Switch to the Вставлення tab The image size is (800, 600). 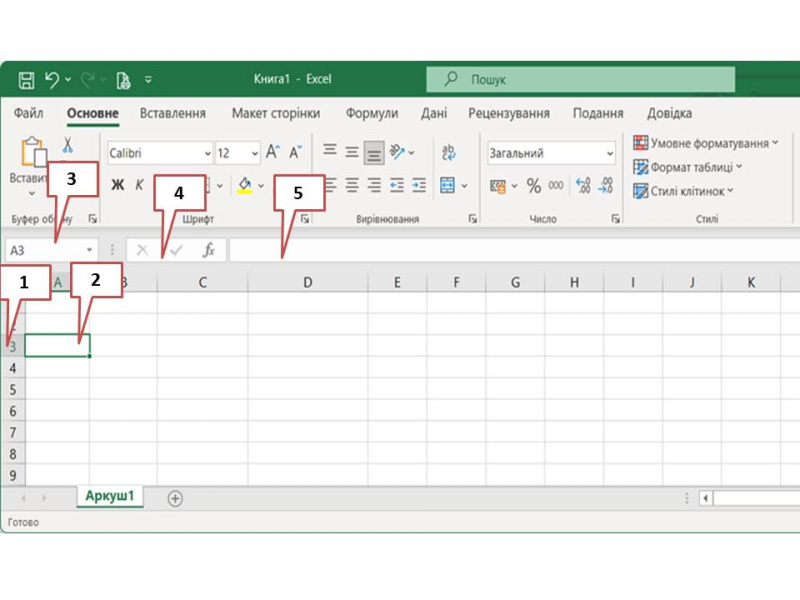pos(173,113)
